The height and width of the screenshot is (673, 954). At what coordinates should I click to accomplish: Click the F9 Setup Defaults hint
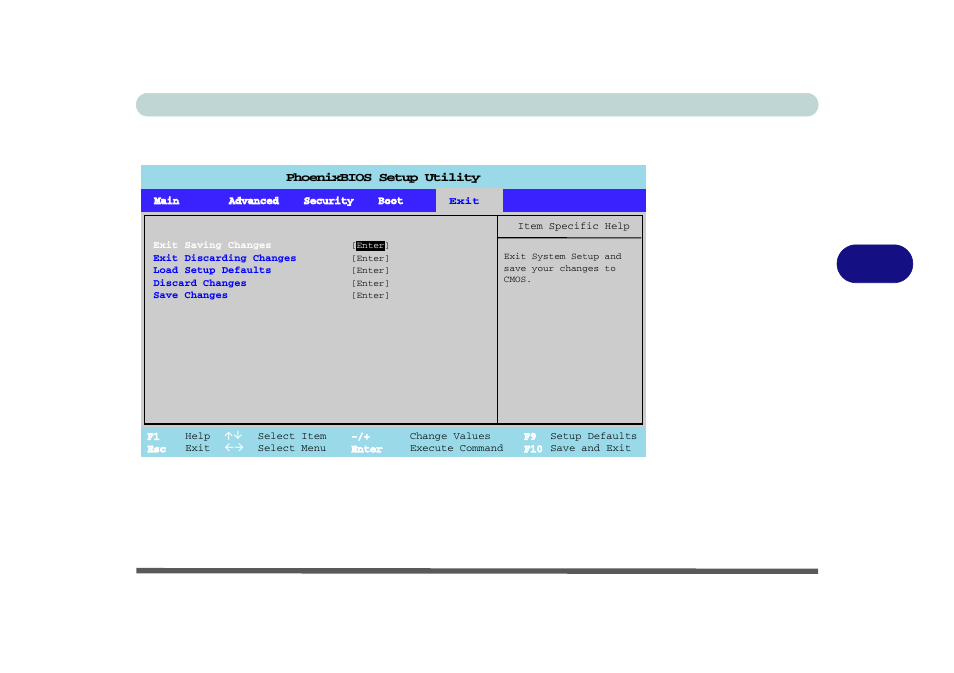tap(580, 436)
